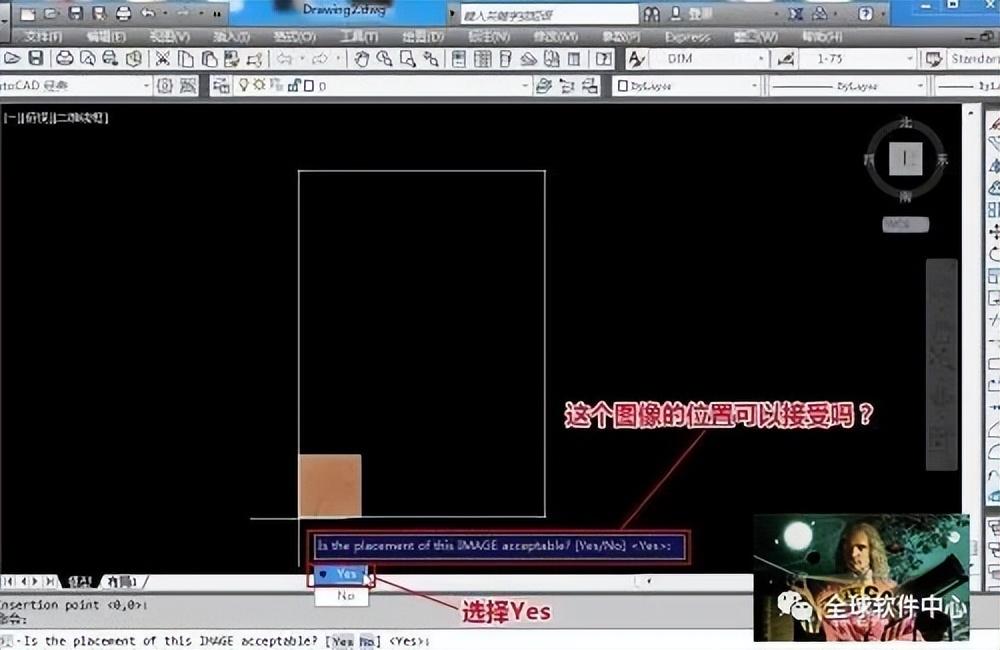Screen dimensions: 1000x650
Task: Click the ByLayer color swatch square
Action: click(x=623, y=85)
